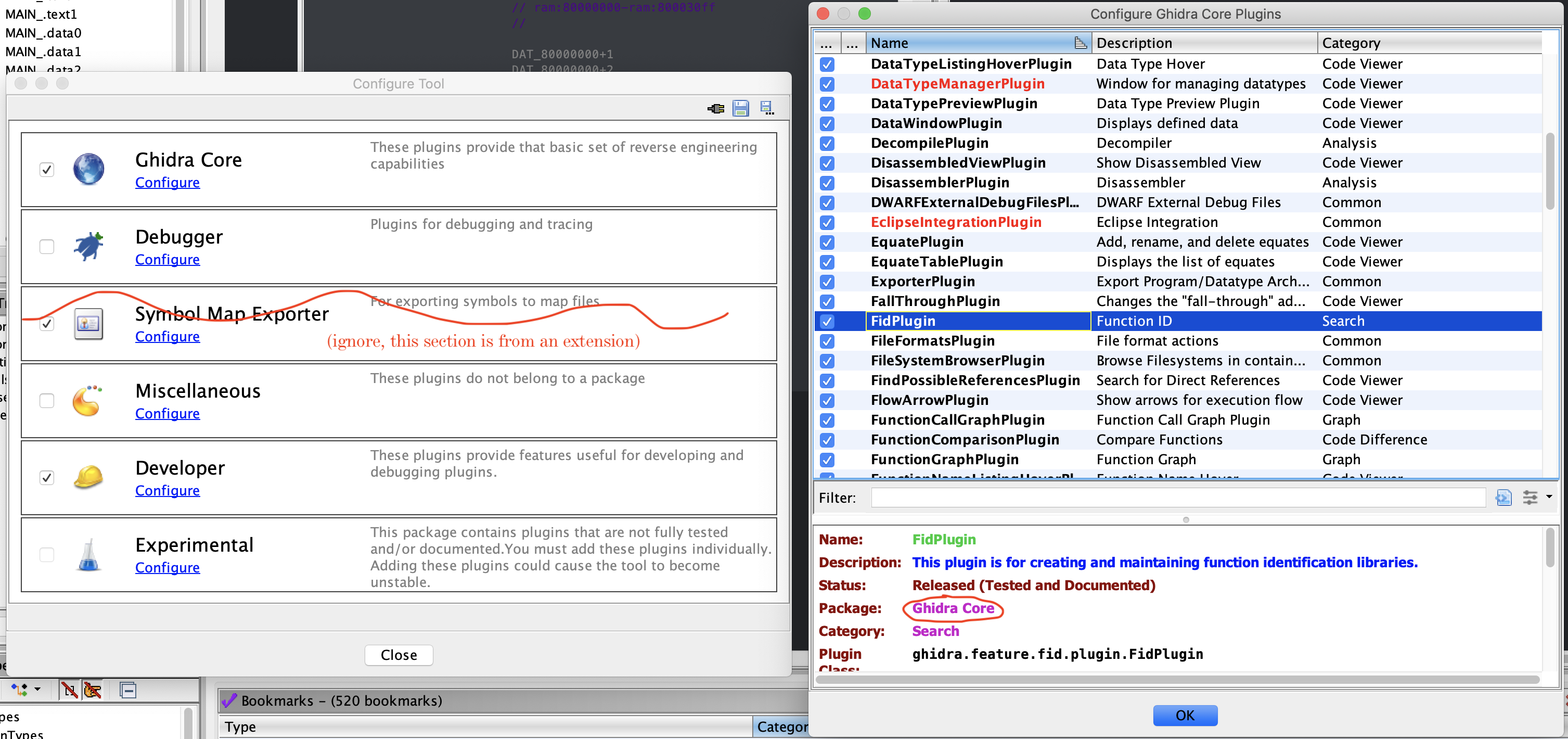The height and width of the screenshot is (739, 1568).
Task: Select MAIN_.data0 in the background tree
Action: (43, 33)
